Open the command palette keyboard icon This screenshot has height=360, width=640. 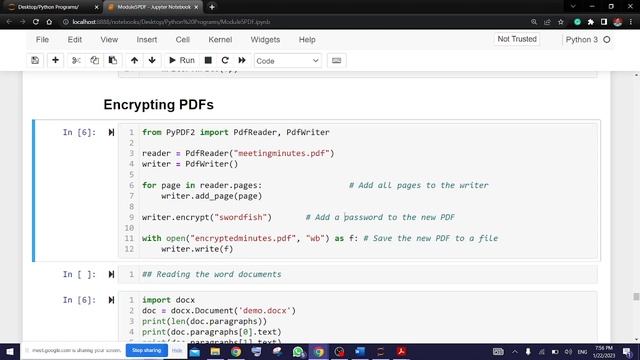coord(336,60)
